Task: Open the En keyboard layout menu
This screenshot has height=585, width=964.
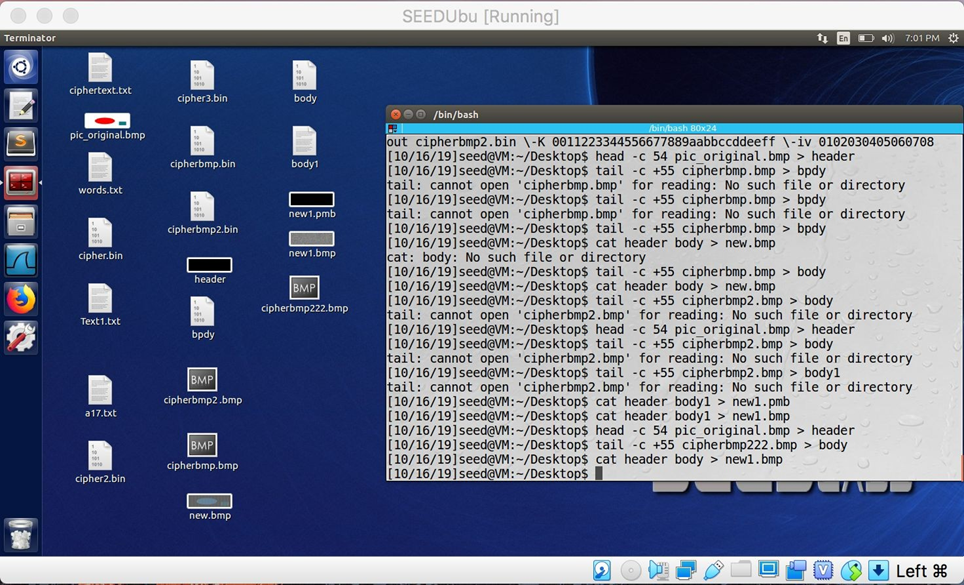Action: pos(843,38)
